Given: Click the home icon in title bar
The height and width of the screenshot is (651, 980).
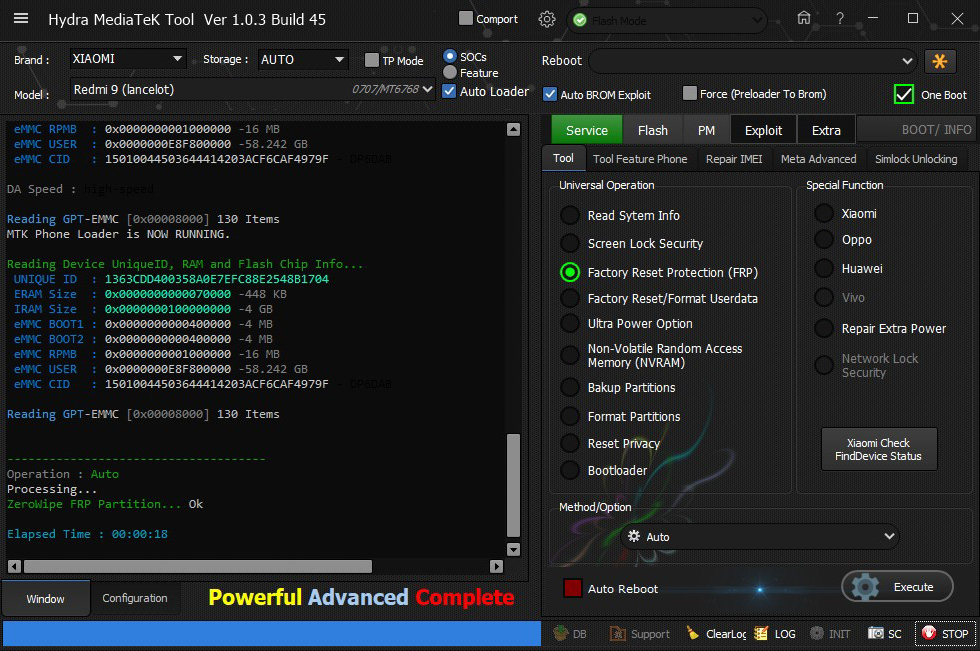Looking at the screenshot, I should pos(804,18).
